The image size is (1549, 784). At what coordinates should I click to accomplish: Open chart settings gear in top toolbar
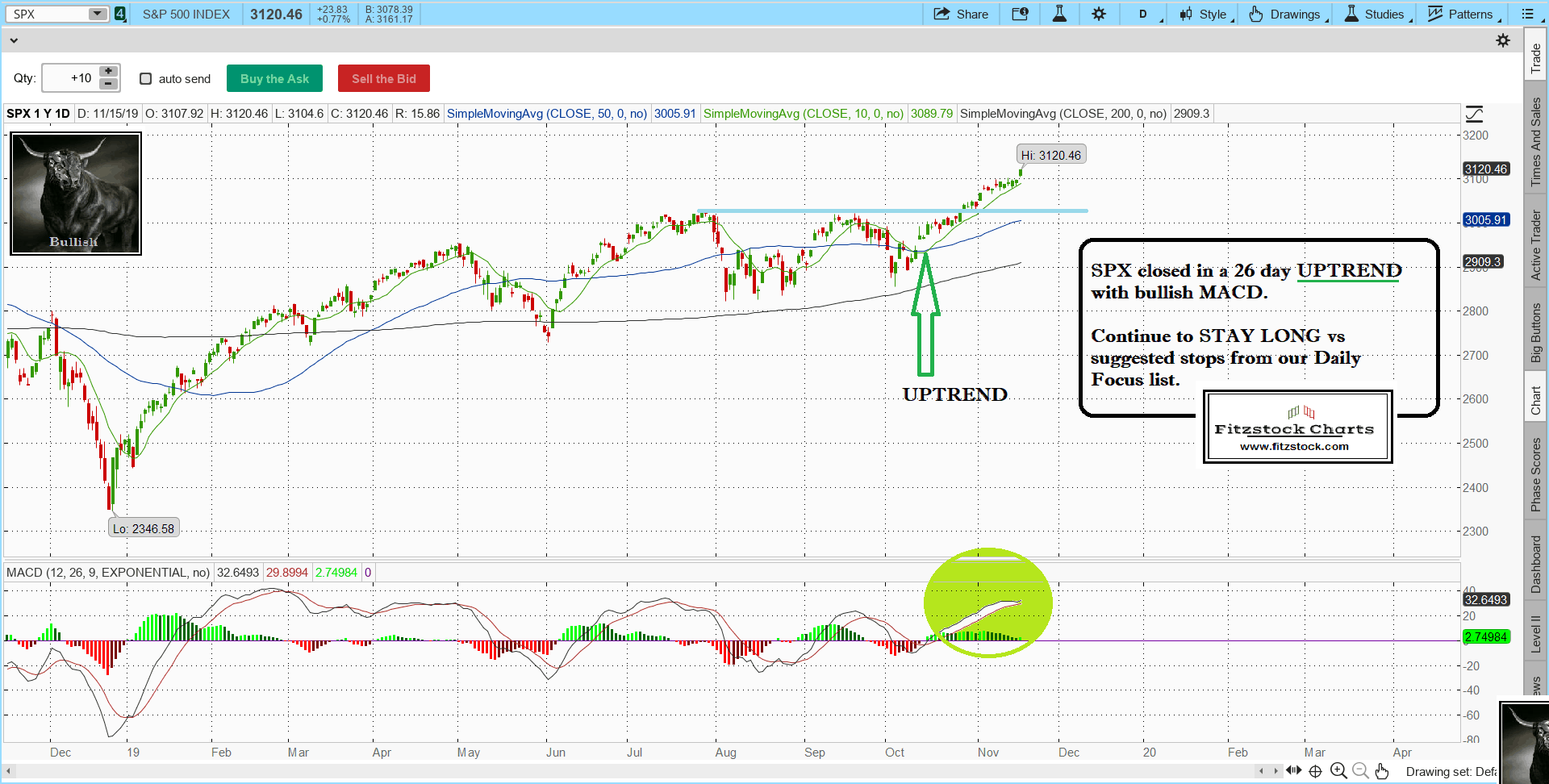1099,14
